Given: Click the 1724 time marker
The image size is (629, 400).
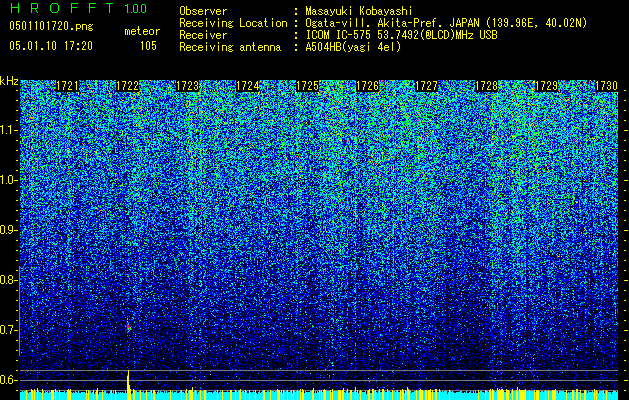Looking at the screenshot, I should tap(248, 86).
